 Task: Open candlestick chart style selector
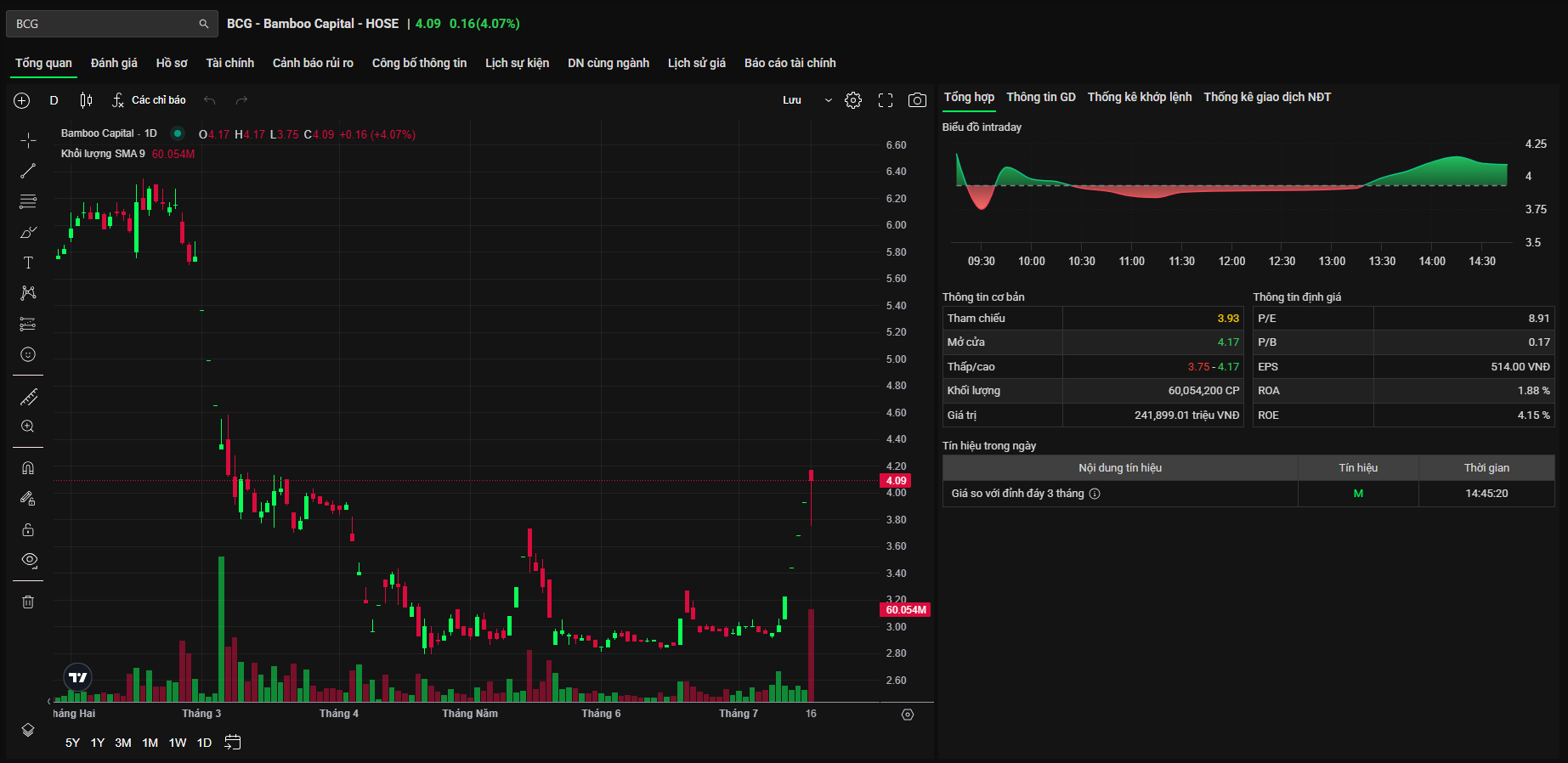pos(86,100)
